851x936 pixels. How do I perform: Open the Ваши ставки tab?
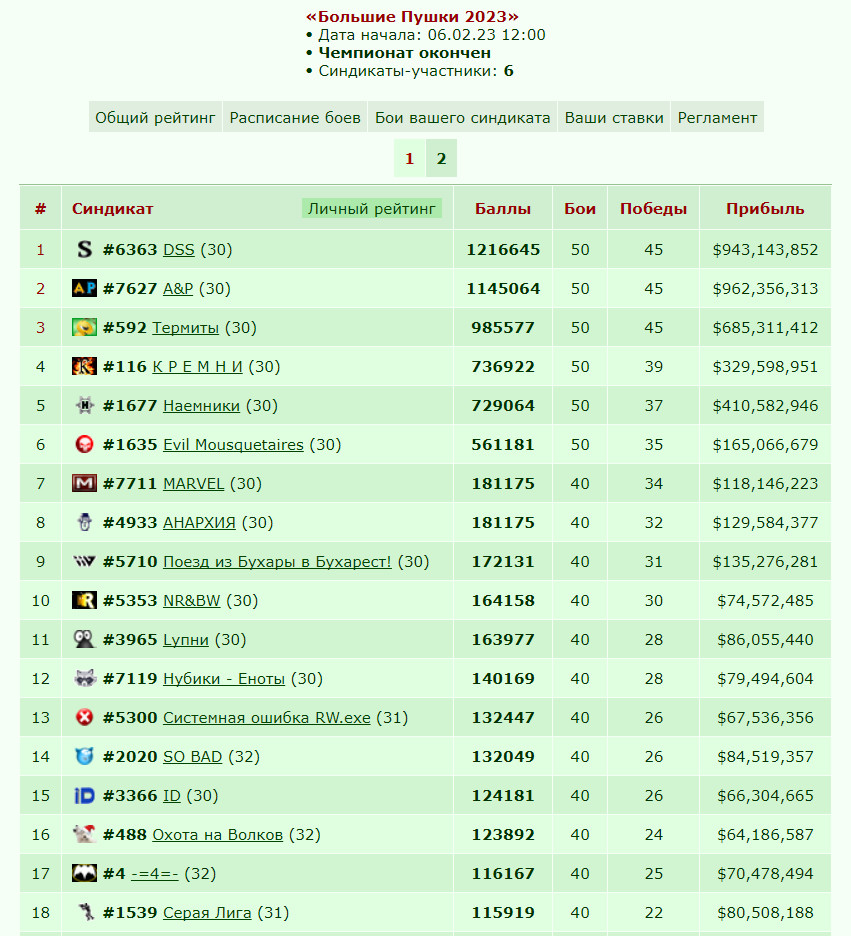(x=614, y=118)
